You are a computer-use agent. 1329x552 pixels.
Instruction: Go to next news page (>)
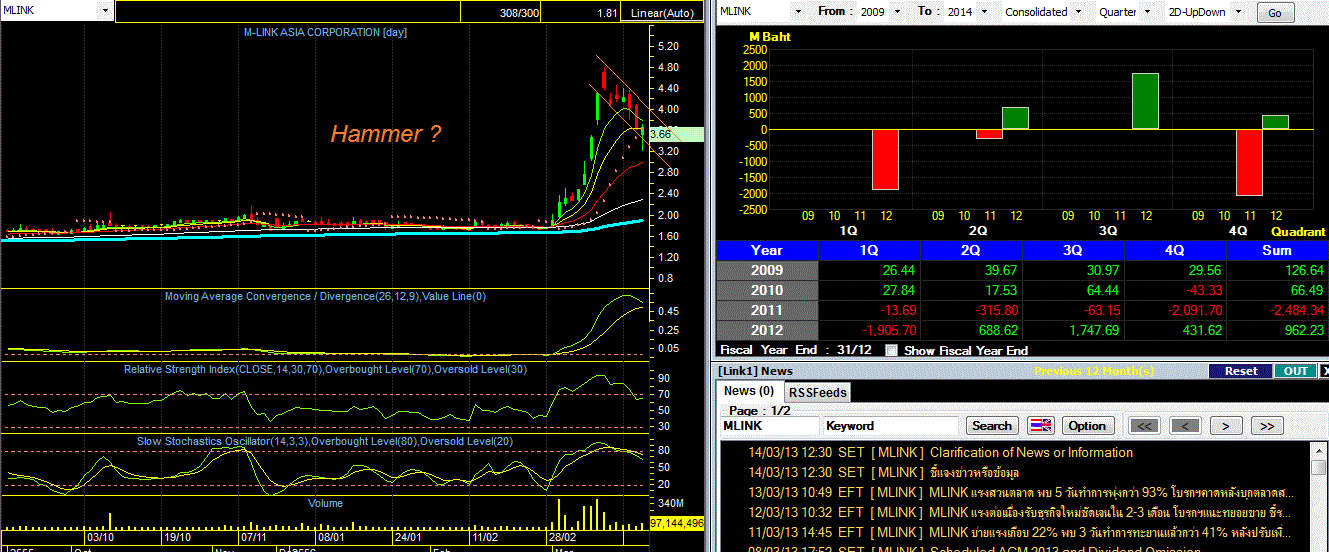point(1226,425)
